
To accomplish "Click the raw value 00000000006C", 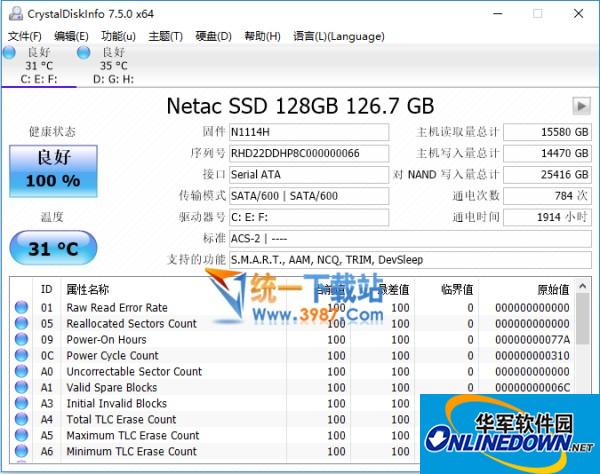I will point(532,388).
